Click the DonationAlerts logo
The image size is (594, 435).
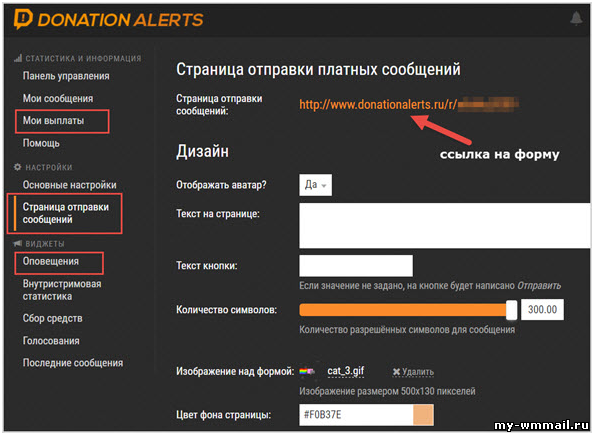(x=108, y=19)
